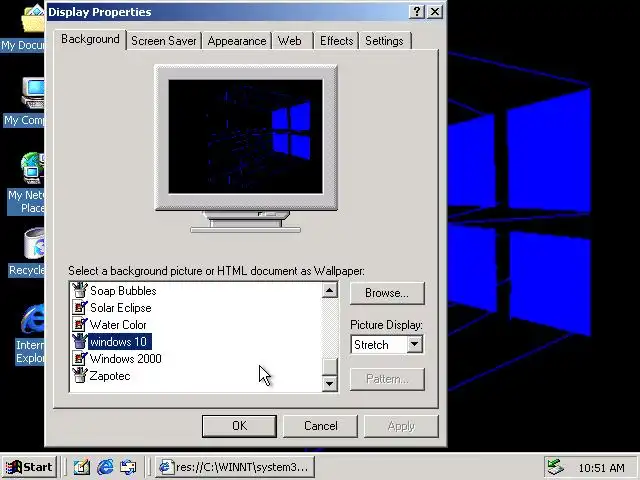
Task: Switch to the Screen Saver tab
Action: pos(164,41)
